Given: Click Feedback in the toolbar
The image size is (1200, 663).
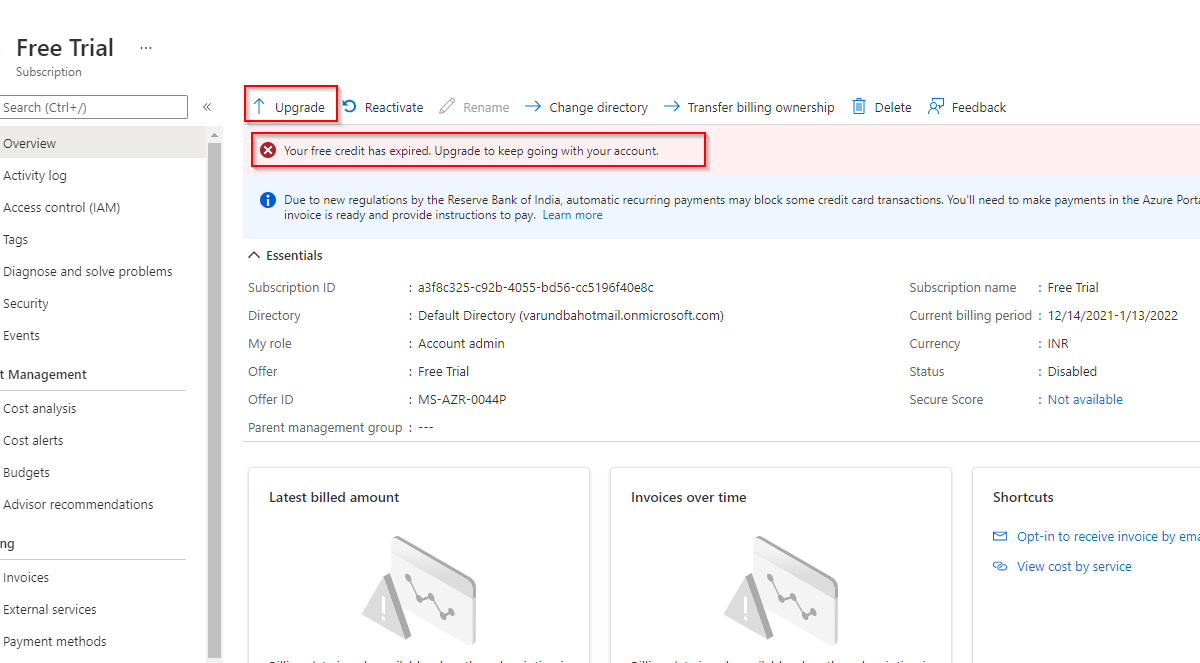Looking at the screenshot, I should pyautogui.click(x=979, y=107).
